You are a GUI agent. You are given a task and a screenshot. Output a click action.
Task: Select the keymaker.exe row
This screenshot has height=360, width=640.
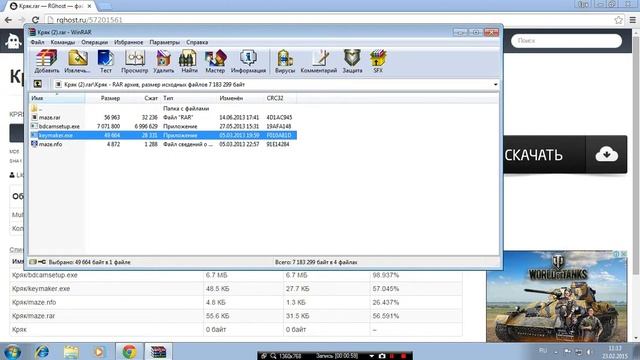click(x=163, y=136)
